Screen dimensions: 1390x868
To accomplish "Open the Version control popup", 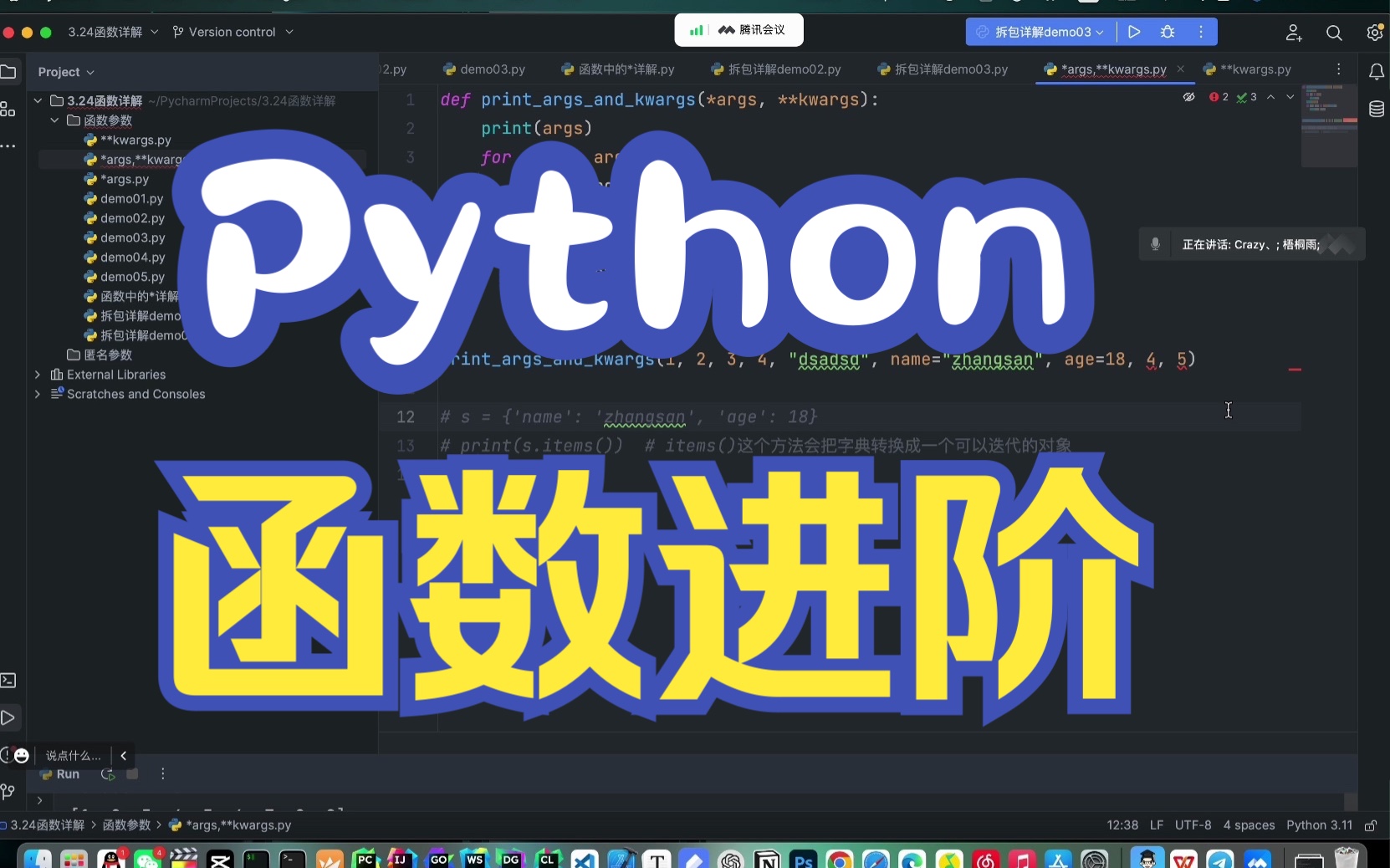I will point(233,33).
